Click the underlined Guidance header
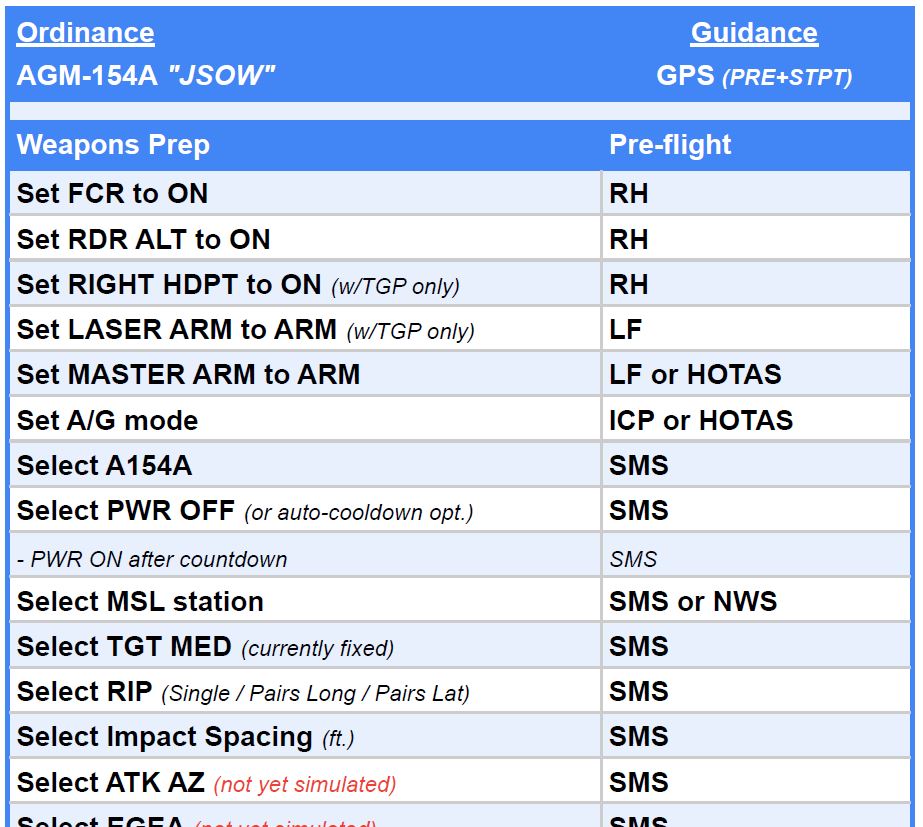The height and width of the screenshot is (827, 923). click(754, 33)
